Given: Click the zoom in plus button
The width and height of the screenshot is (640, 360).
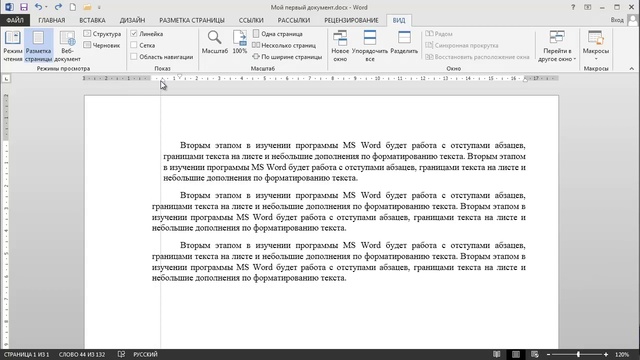Looking at the screenshot, I should [606, 355].
